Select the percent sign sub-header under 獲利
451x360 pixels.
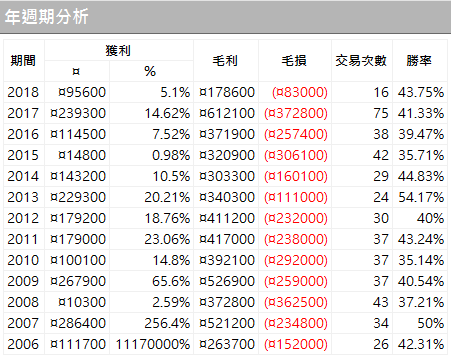tap(151, 71)
